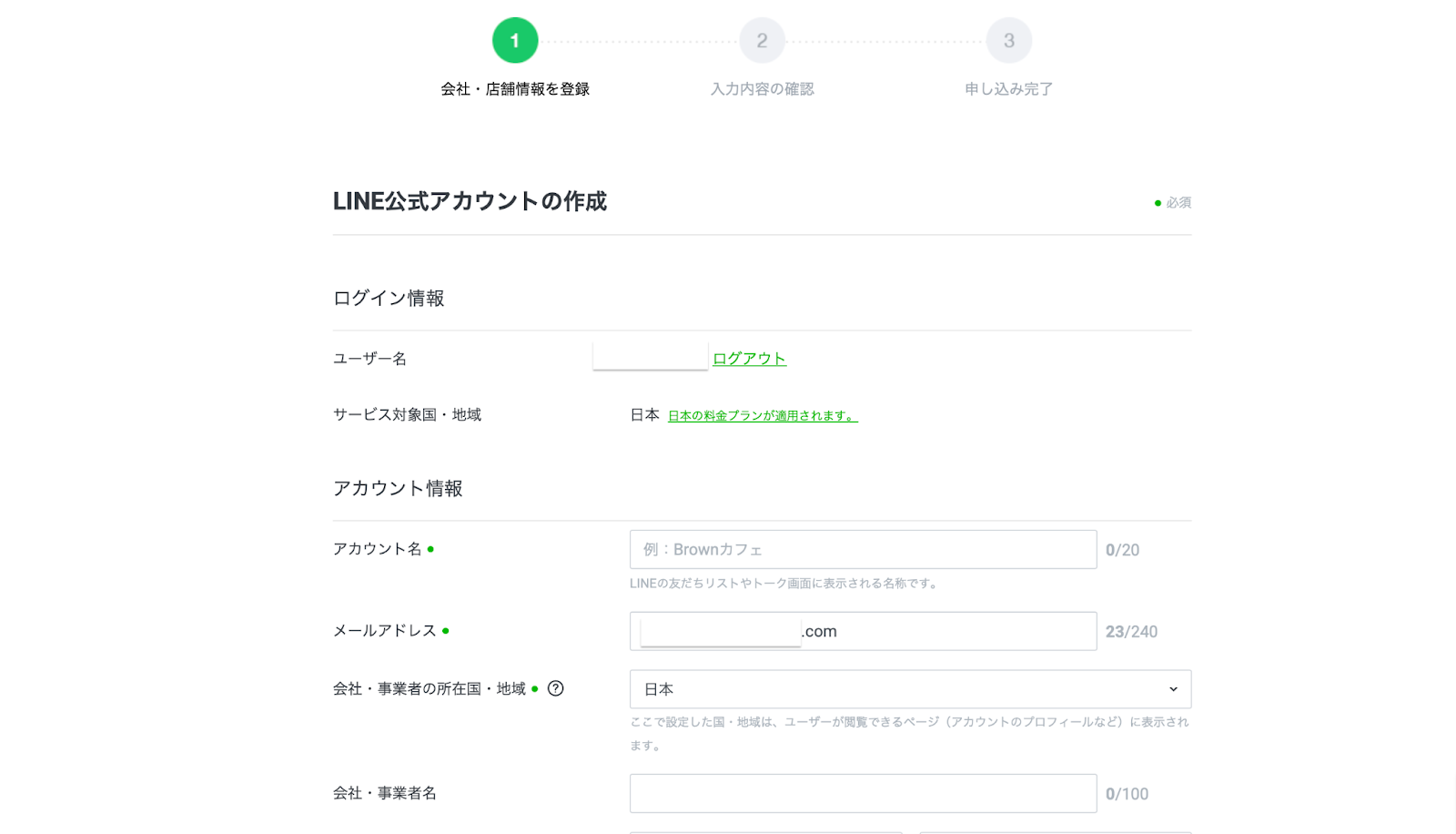Open the help question mark for 所在国・地域
The width and height of the screenshot is (1456, 834).
(555, 689)
